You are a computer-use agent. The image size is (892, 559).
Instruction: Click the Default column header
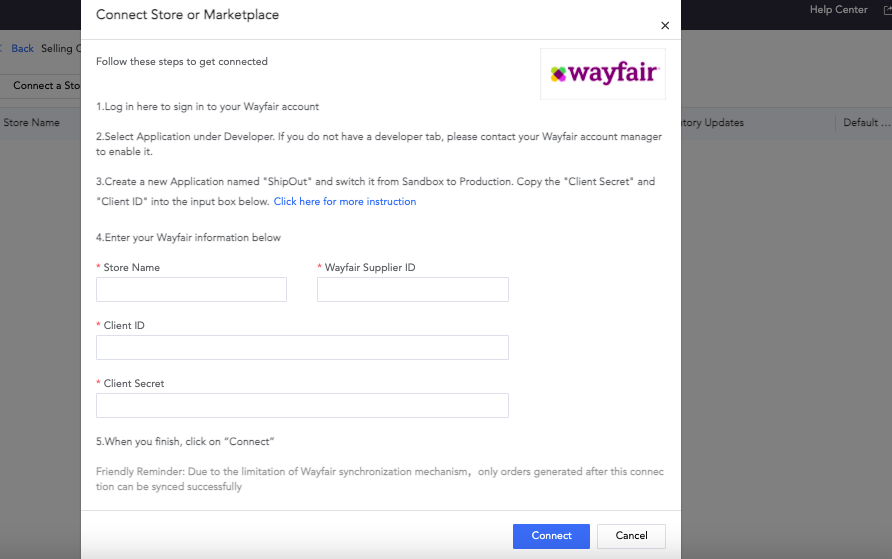point(866,122)
